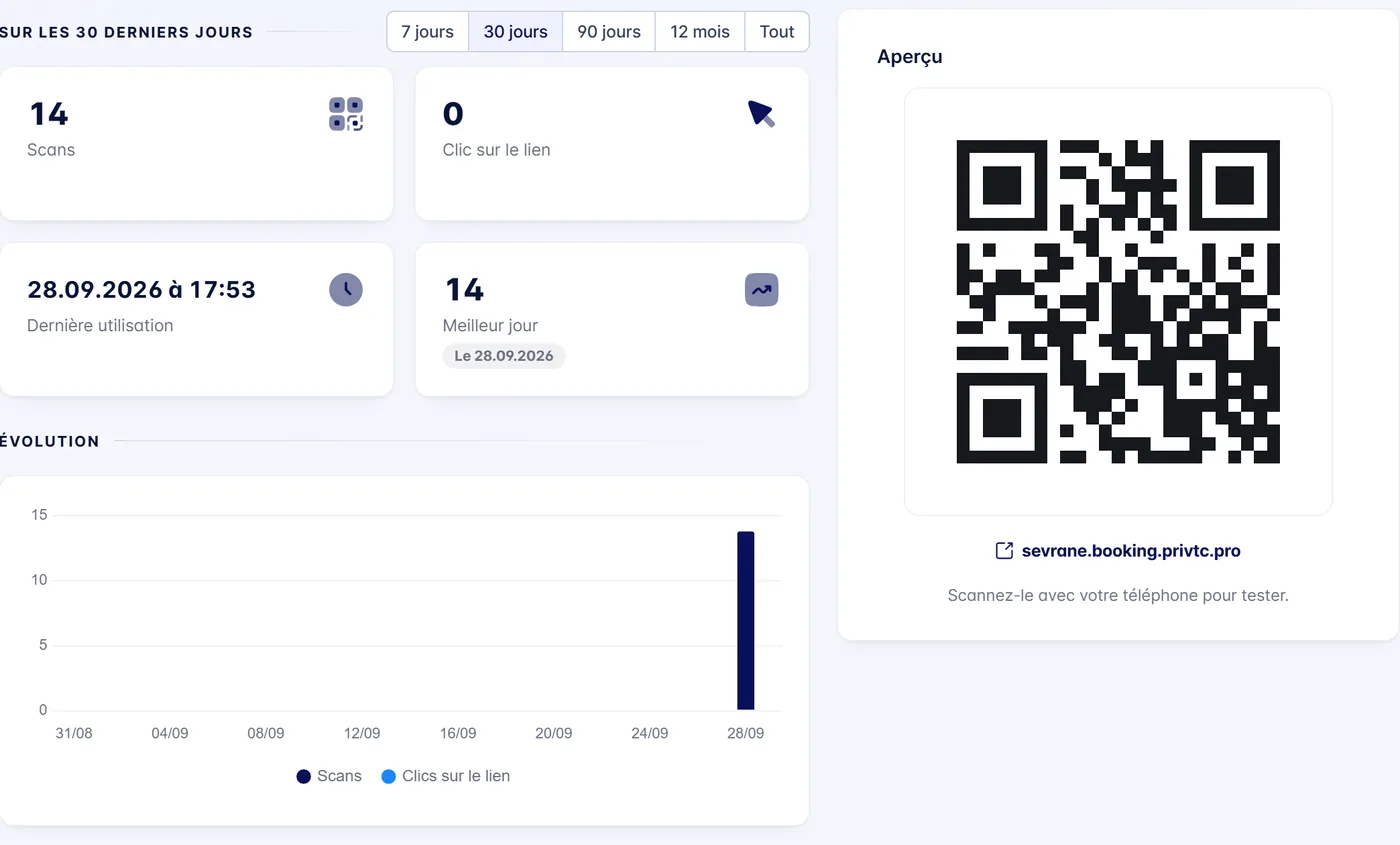Viewport: 1400px width, 845px height.
Task: Click the external link icon beside sevrane.booking.privtc.pro
Action: [1004, 551]
